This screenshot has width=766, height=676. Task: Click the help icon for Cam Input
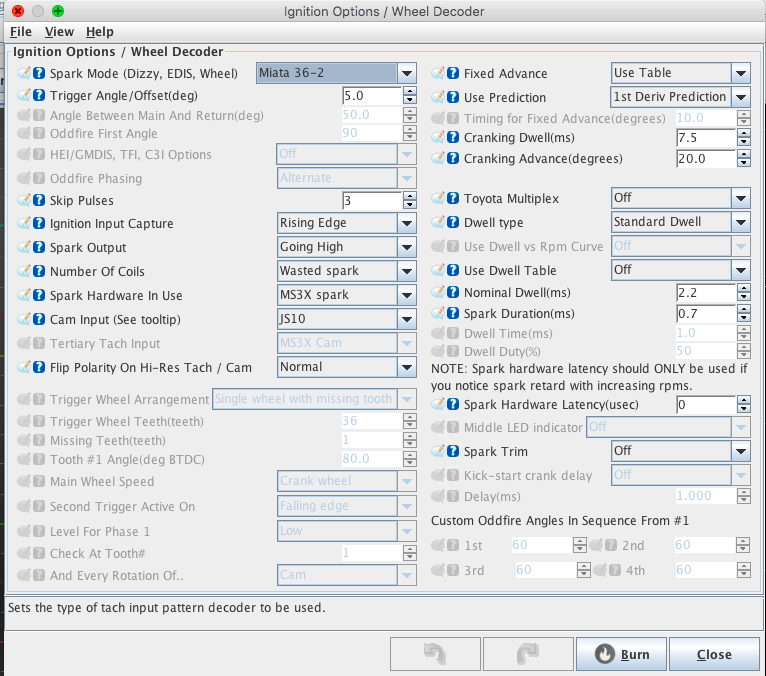pos(40,320)
